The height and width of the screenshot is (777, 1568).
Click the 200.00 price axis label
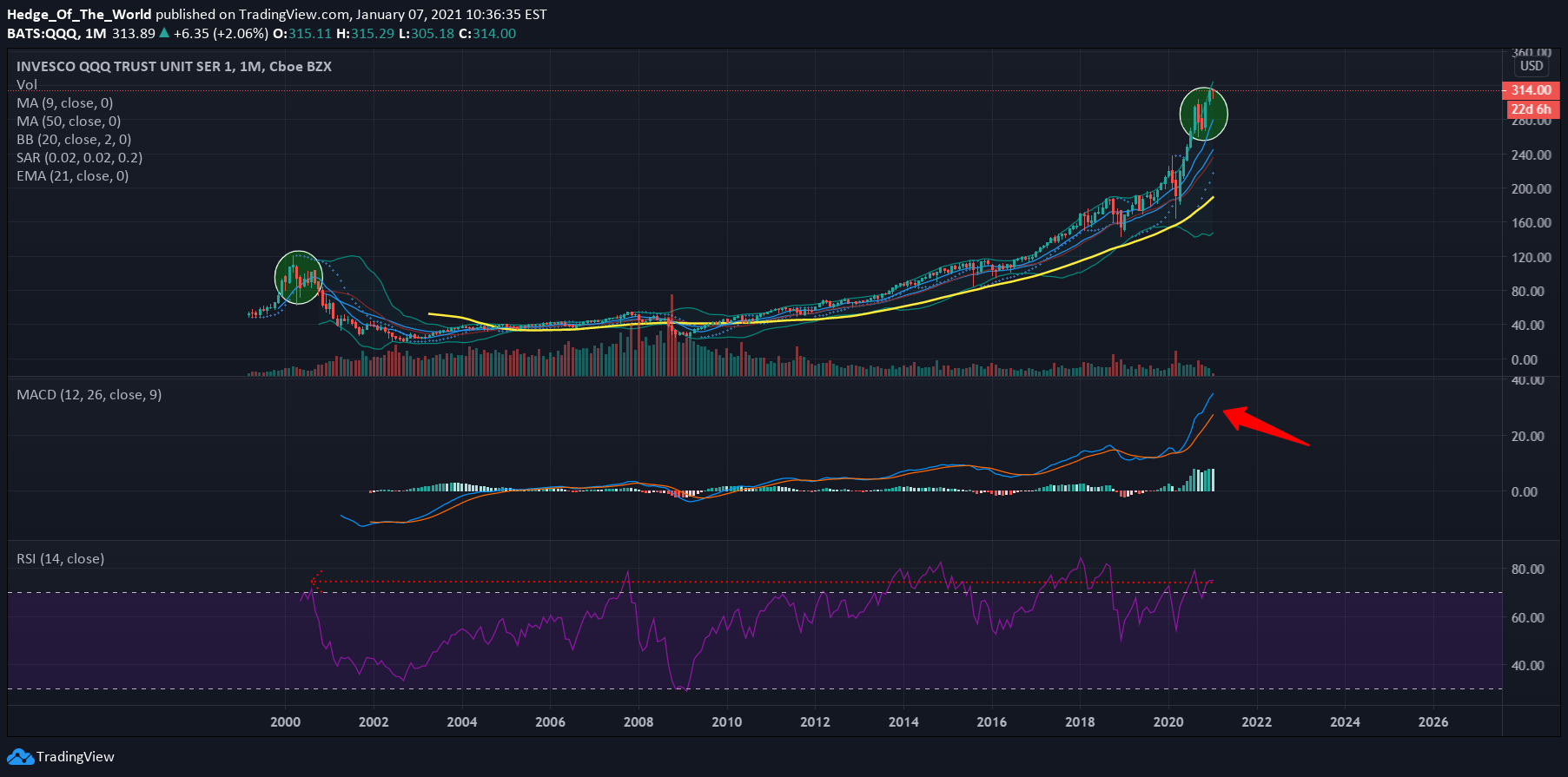1532,188
